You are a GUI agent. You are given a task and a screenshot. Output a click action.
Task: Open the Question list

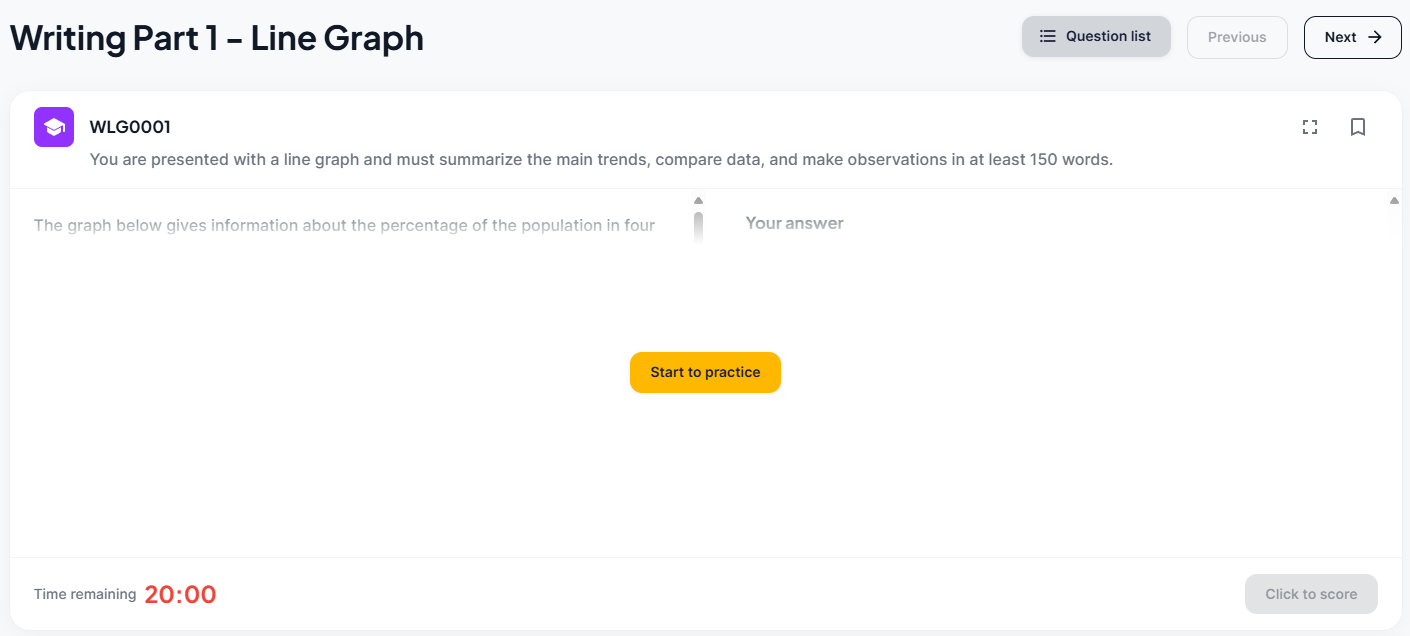coord(1096,36)
